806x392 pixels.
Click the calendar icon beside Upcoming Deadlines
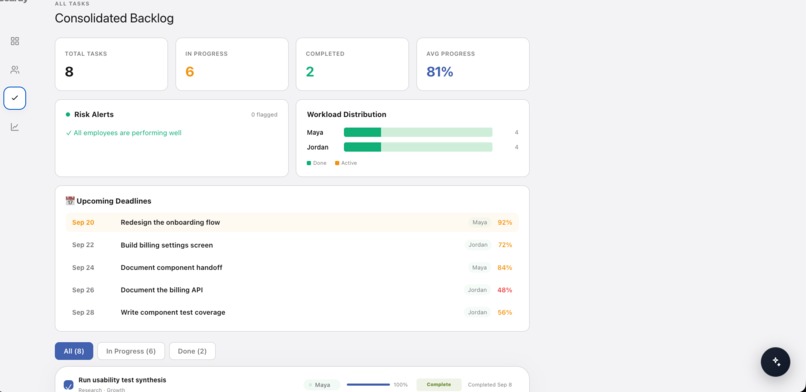click(70, 201)
